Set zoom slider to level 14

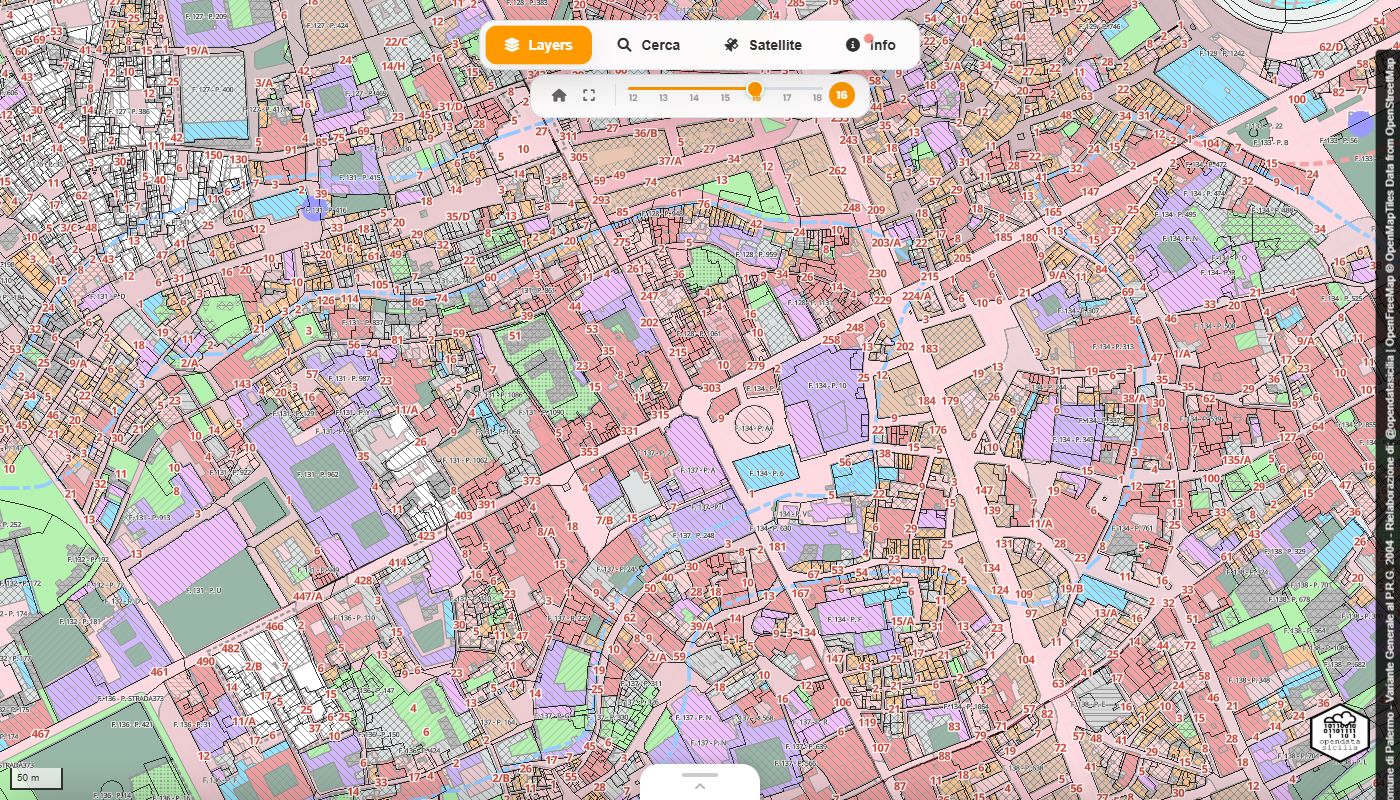coord(694,98)
